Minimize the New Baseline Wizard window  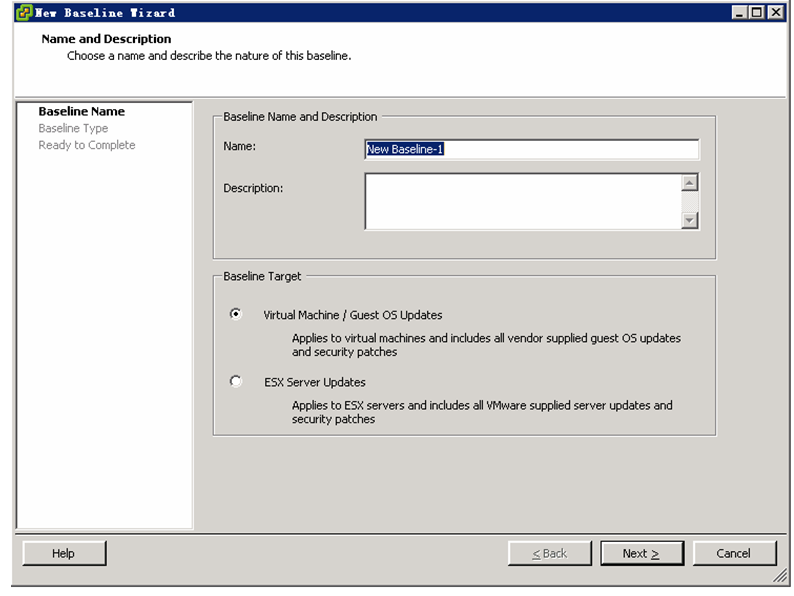point(740,12)
